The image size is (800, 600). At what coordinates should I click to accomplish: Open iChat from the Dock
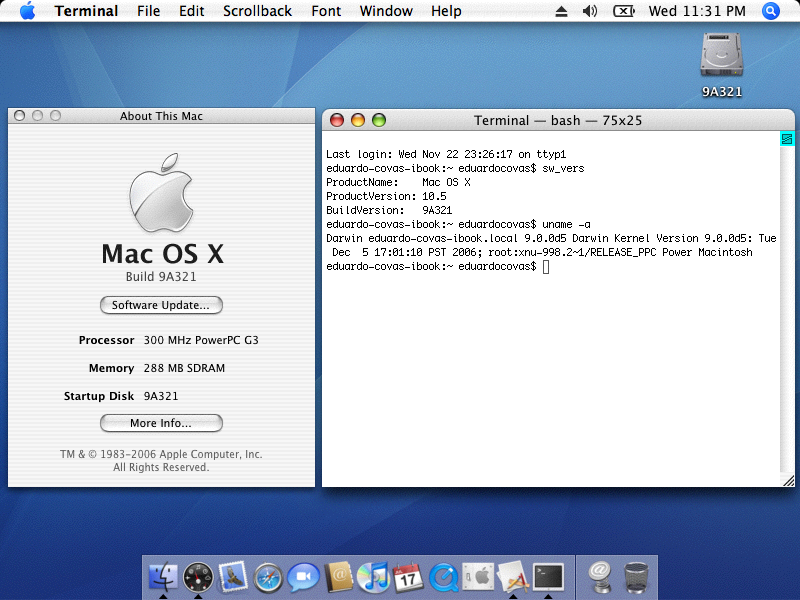click(x=303, y=576)
